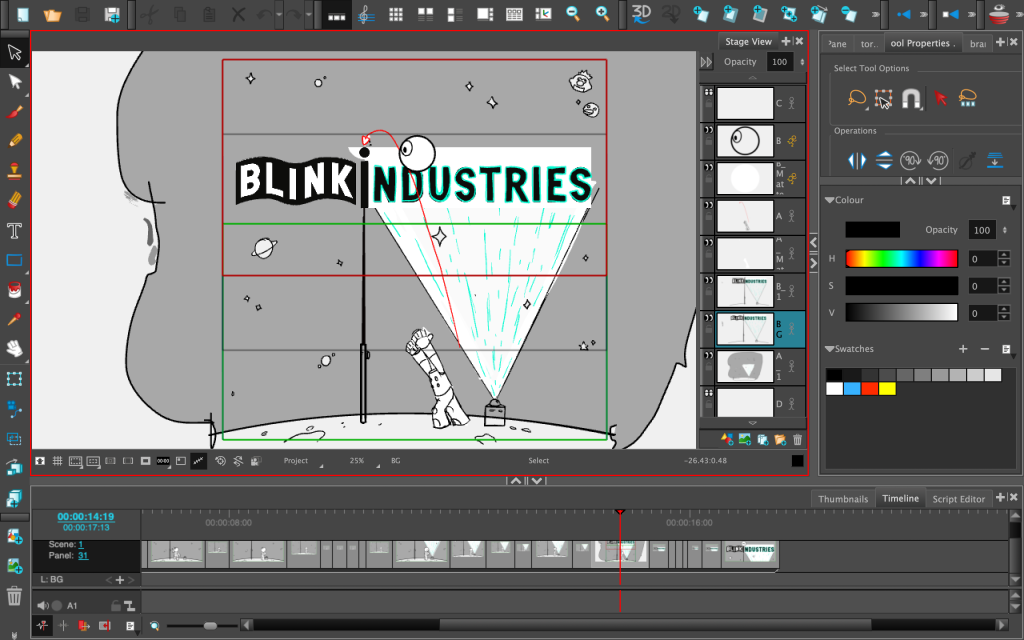Viewport: 1024px width, 640px height.
Task: Select the Text tool in left toolbar
Action: [15, 231]
